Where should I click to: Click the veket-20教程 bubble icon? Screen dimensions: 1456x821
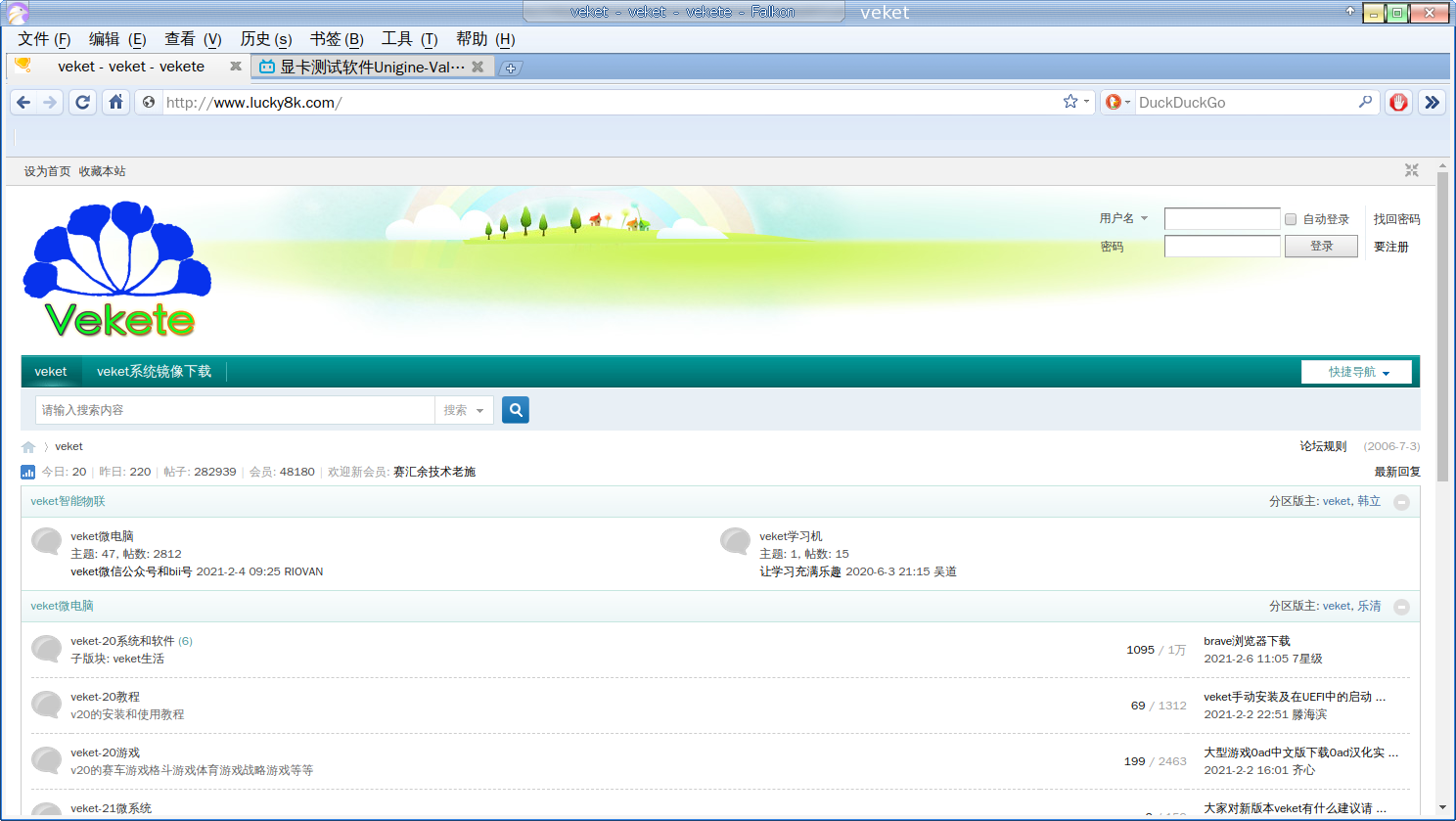tap(46, 705)
